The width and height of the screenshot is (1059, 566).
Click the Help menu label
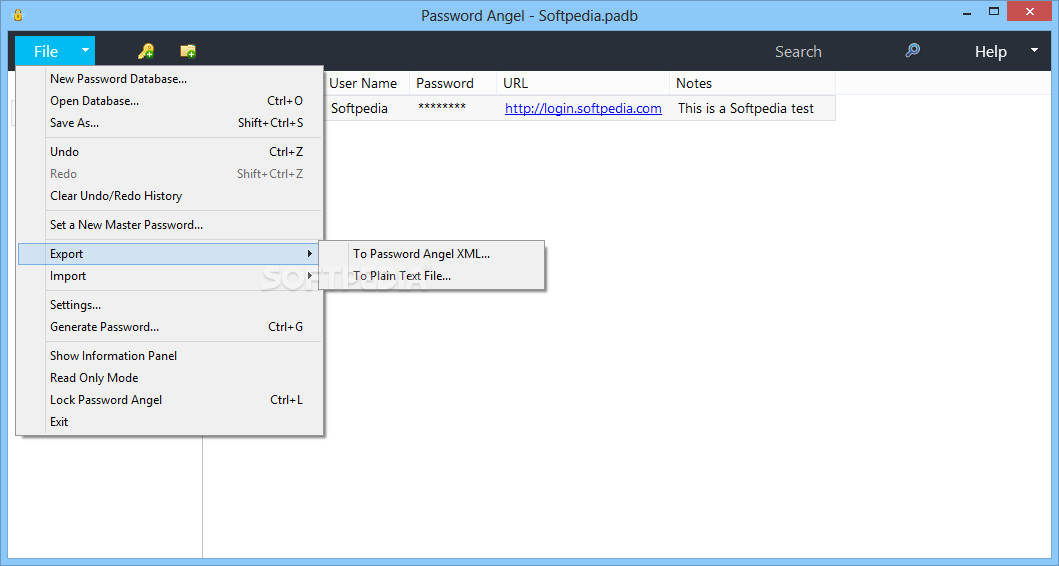(990, 51)
